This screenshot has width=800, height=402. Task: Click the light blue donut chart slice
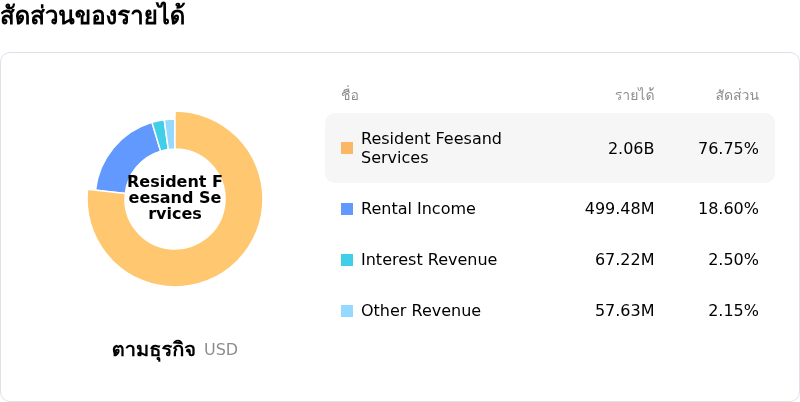click(170, 134)
